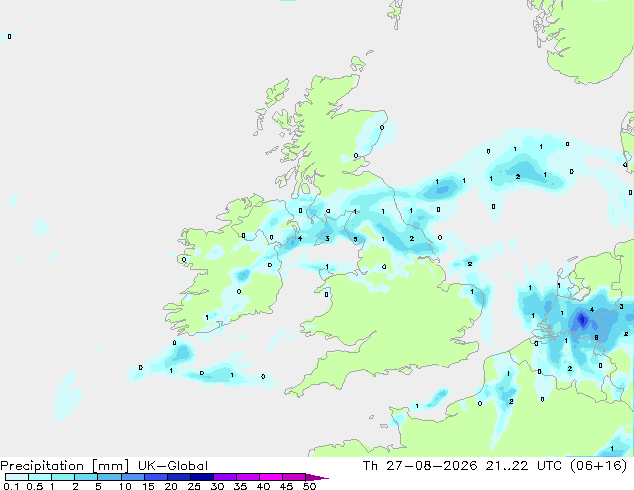Click the darkest blue rain cell over the Netherlands
This screenshot has height=490, width=634.
[x=582, y=320]
